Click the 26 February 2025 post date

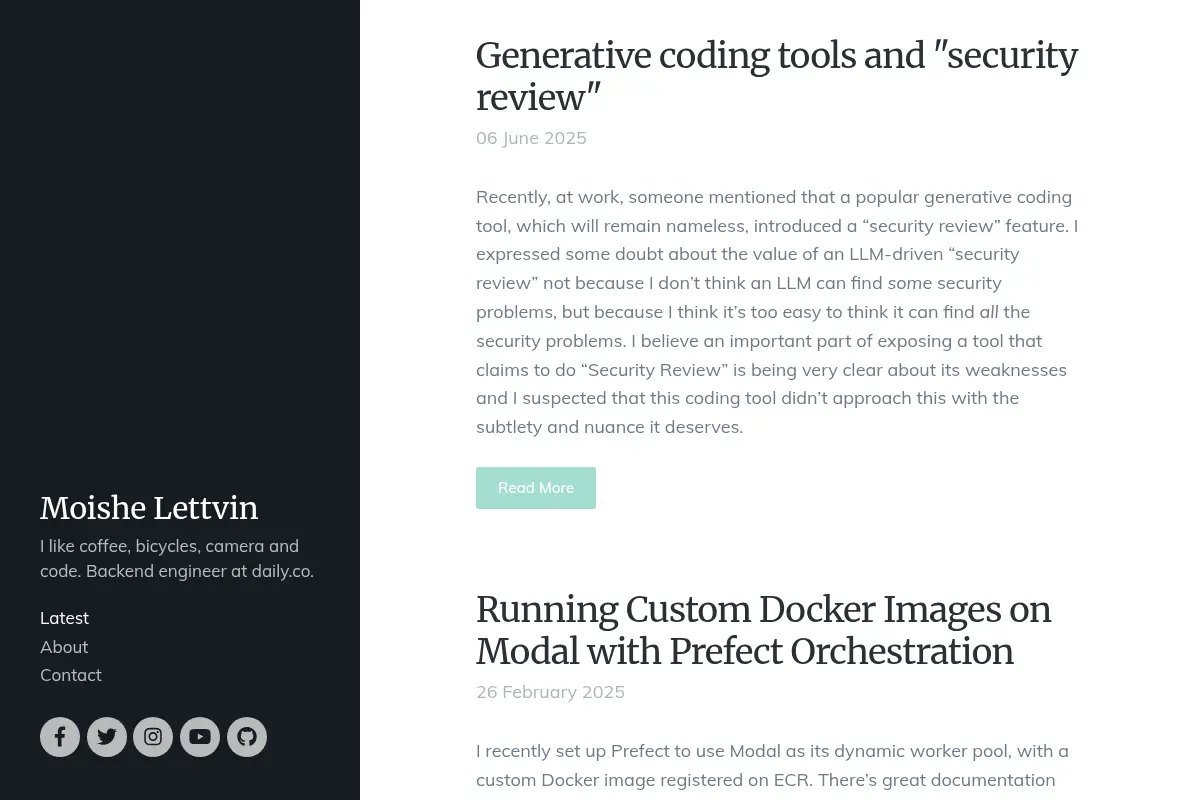[550, 692]
